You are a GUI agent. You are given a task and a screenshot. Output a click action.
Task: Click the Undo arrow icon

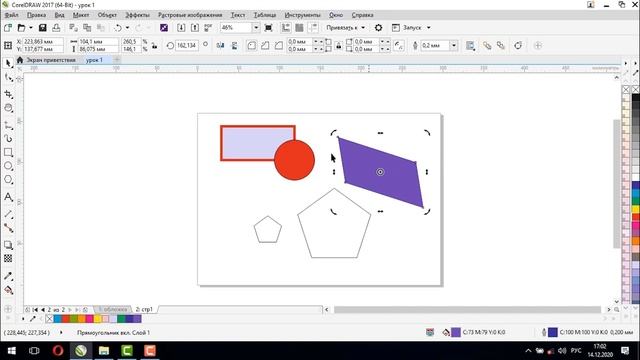coord(118,28)
